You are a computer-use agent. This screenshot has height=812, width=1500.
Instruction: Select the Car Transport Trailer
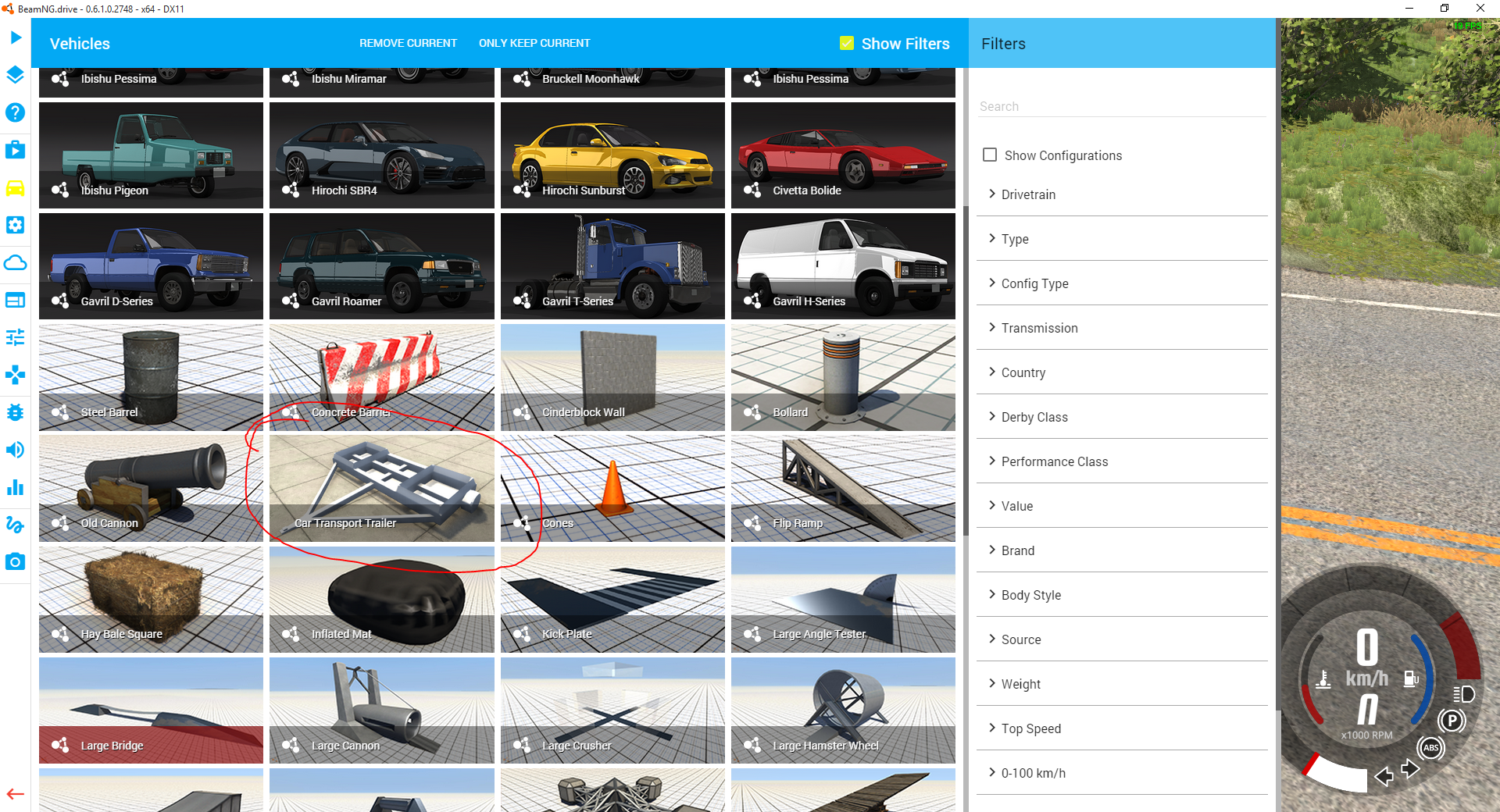(x=381, y=489)
